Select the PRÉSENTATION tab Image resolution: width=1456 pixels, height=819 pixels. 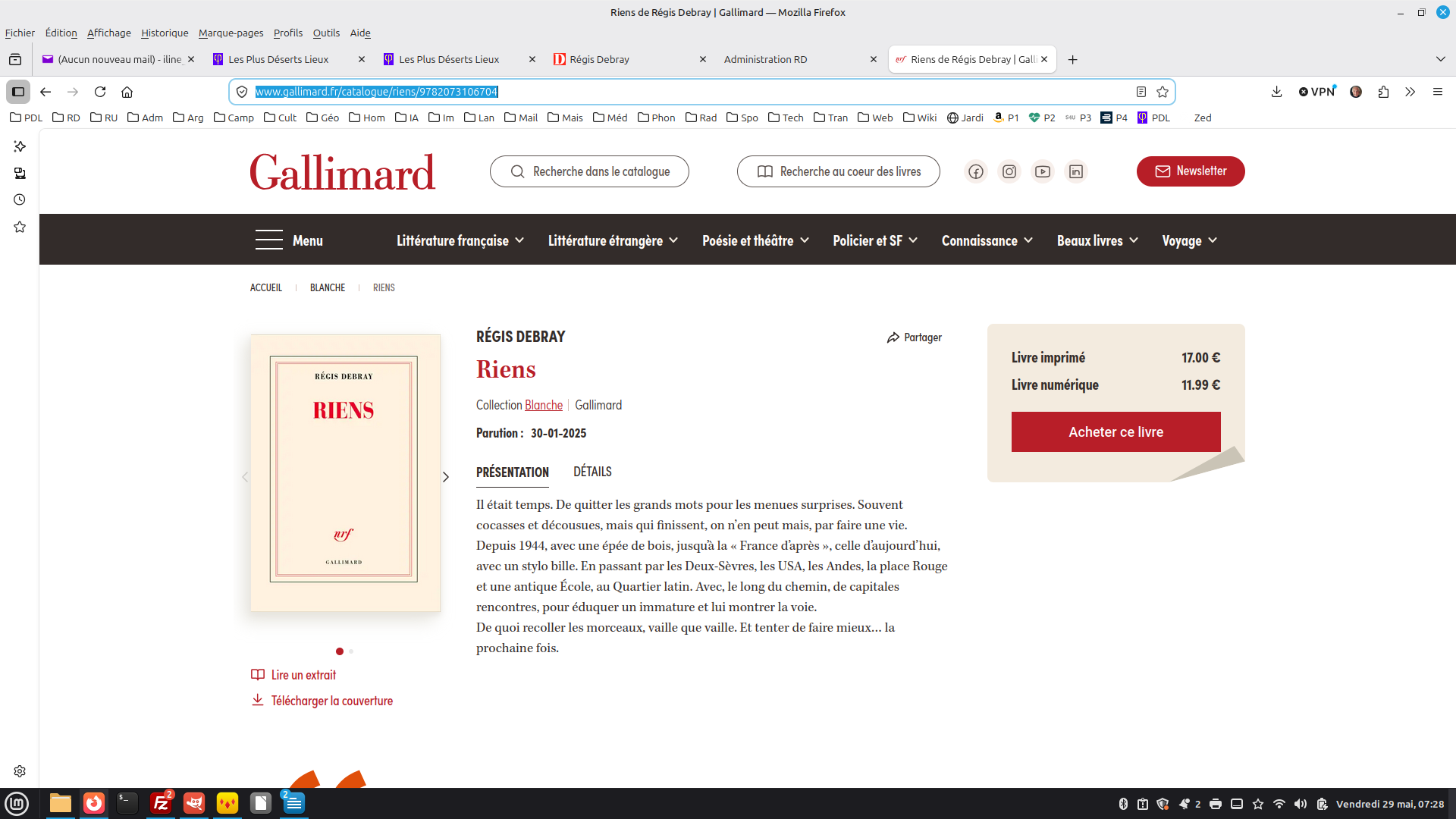(x=513, y=472)
